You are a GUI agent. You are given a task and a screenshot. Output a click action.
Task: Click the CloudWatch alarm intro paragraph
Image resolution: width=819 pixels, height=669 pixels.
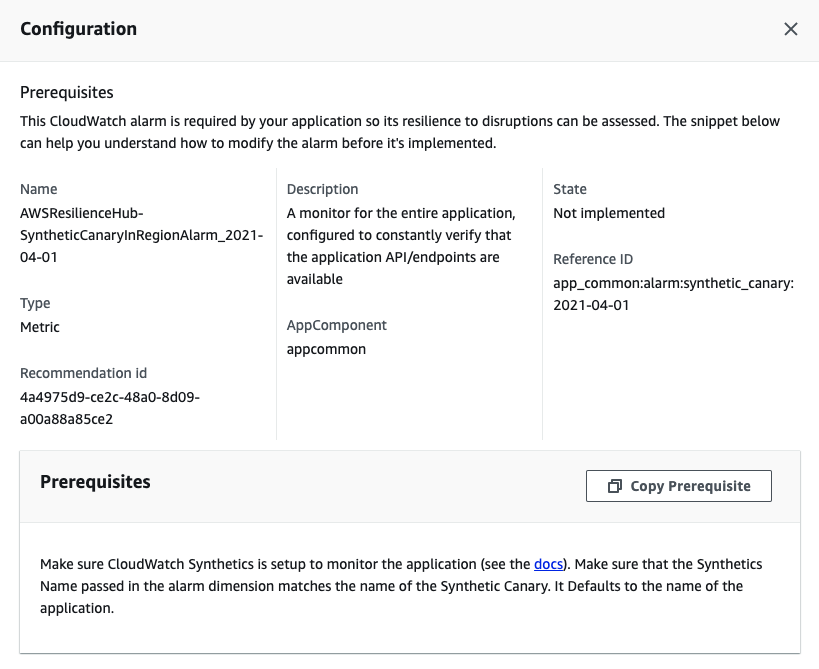click(x=400, y=132)
